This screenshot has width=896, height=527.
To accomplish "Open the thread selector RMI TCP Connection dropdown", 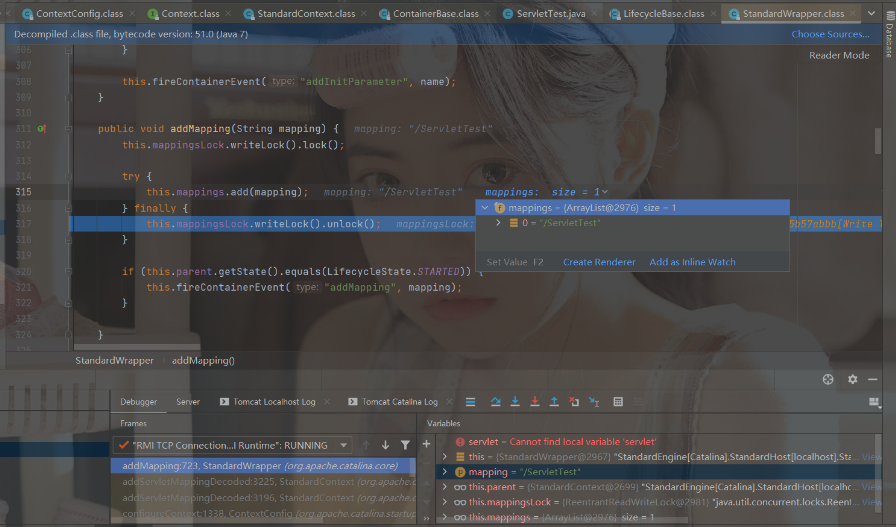I will pos(233,445).
